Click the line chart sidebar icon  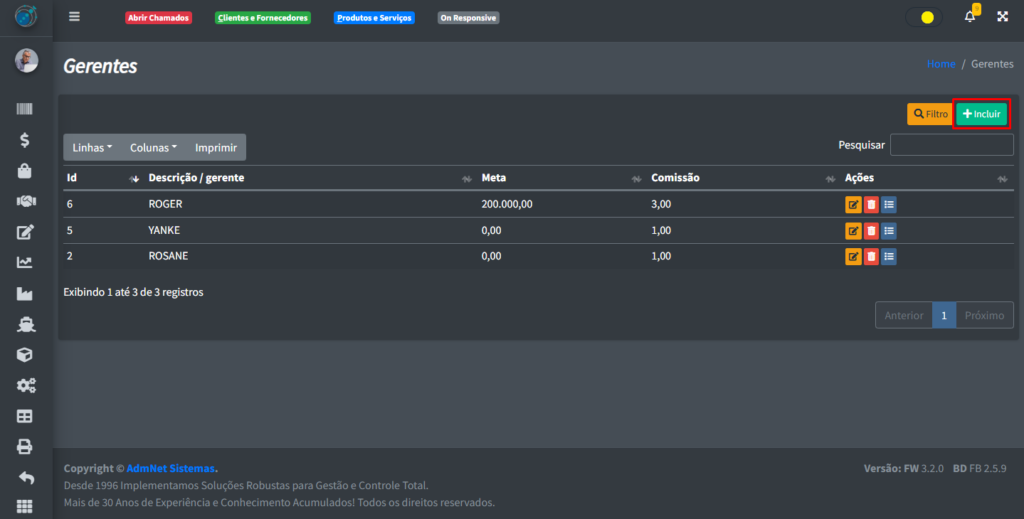[x=25, y=263]
